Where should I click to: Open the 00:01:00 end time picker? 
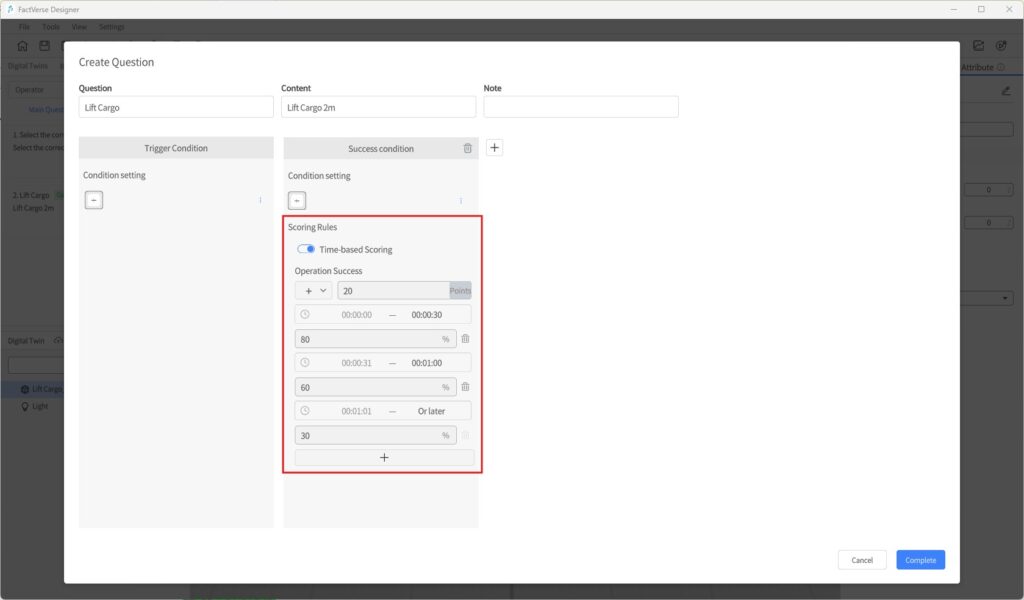pyautogui.click(x=427, y=363)
